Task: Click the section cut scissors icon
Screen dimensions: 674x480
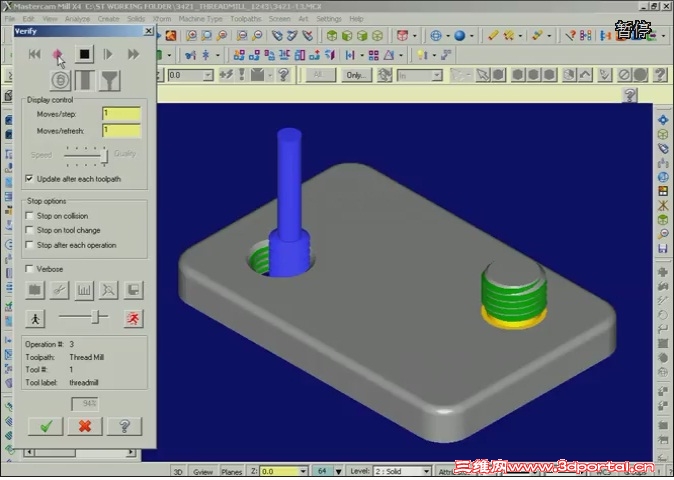Action: 59,290
